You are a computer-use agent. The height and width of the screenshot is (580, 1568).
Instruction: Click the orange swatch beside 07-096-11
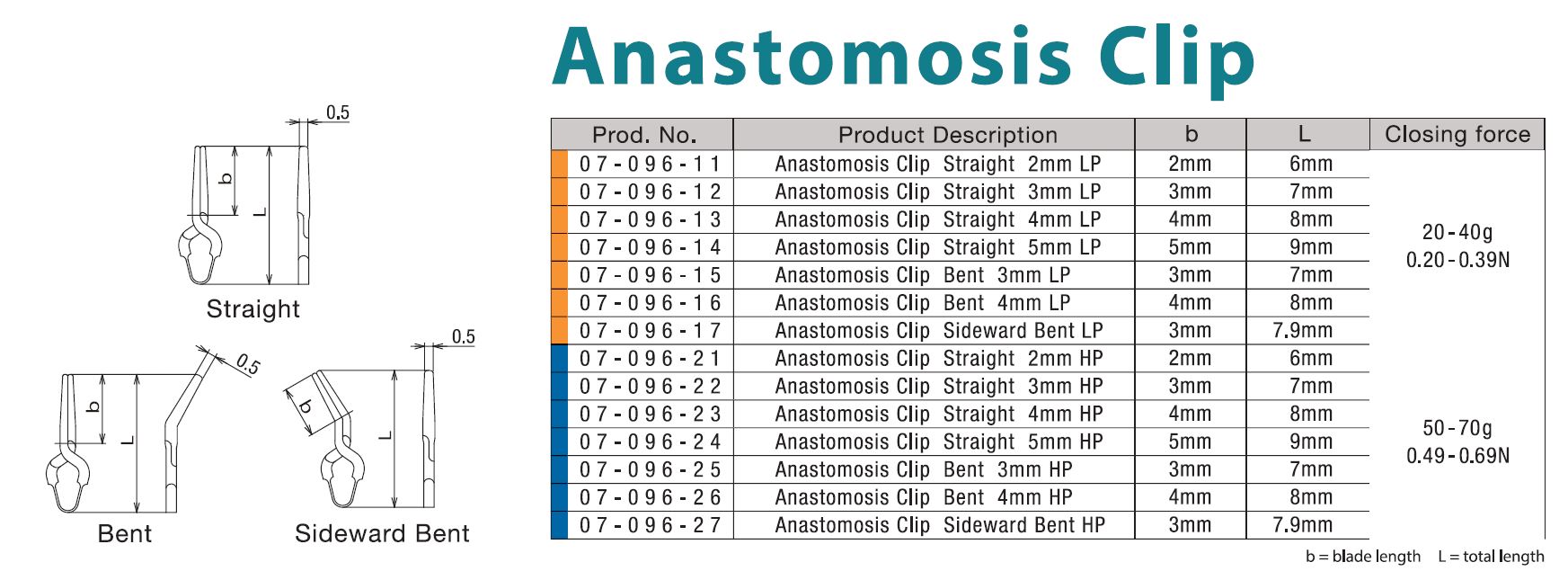pos(559,164)
